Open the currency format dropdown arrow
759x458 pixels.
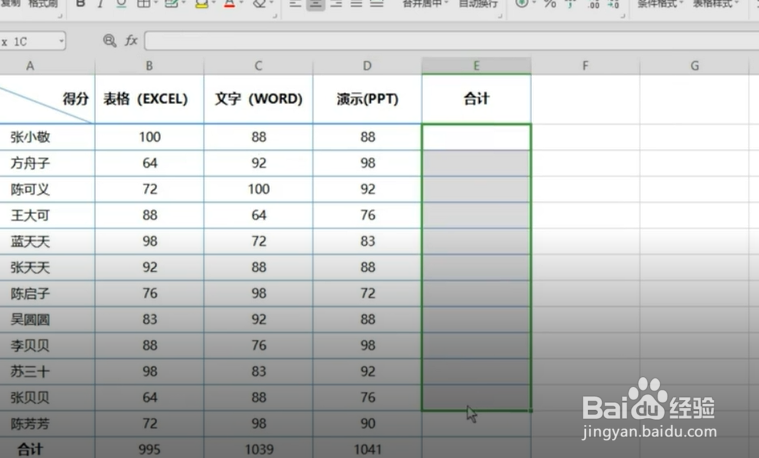[x=534, y=3]
